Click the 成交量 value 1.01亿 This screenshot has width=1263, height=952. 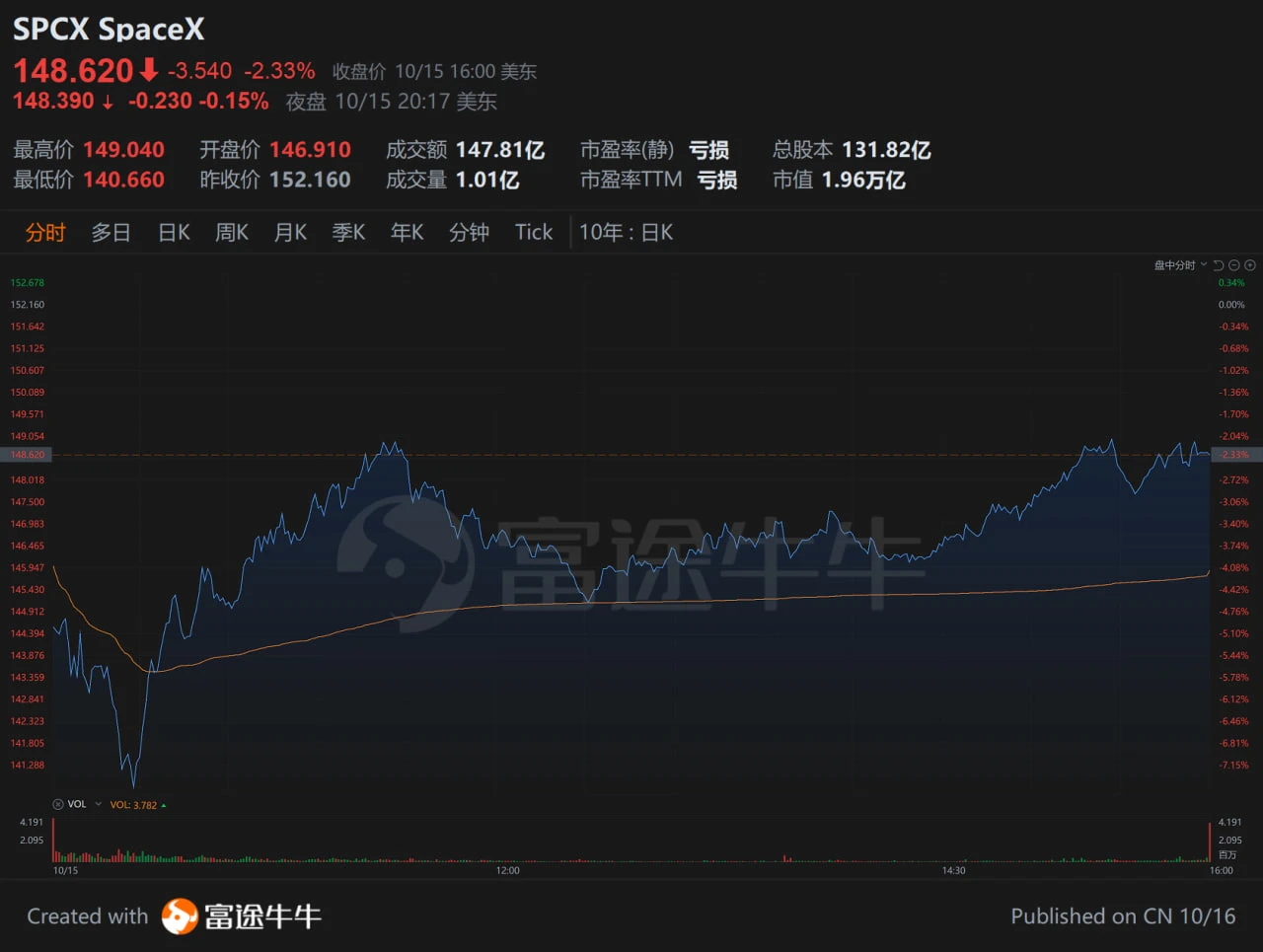[487, 180]
